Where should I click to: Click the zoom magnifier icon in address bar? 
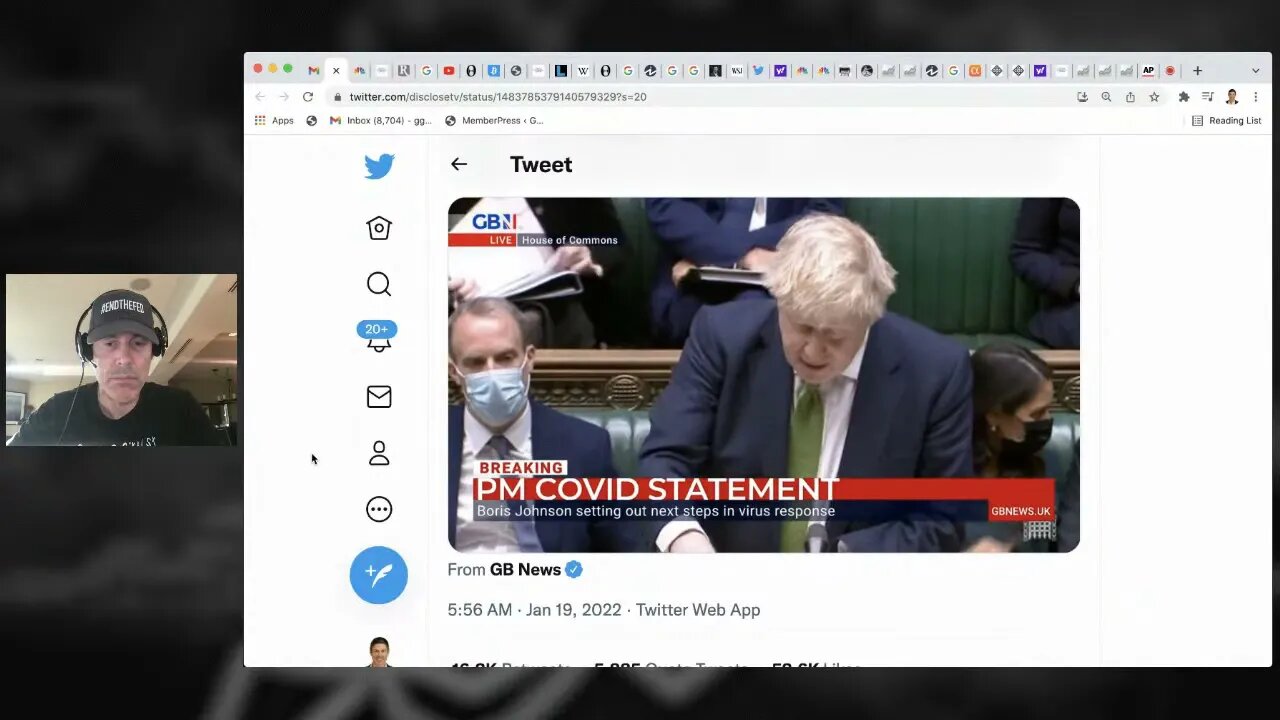point(1106,97)
